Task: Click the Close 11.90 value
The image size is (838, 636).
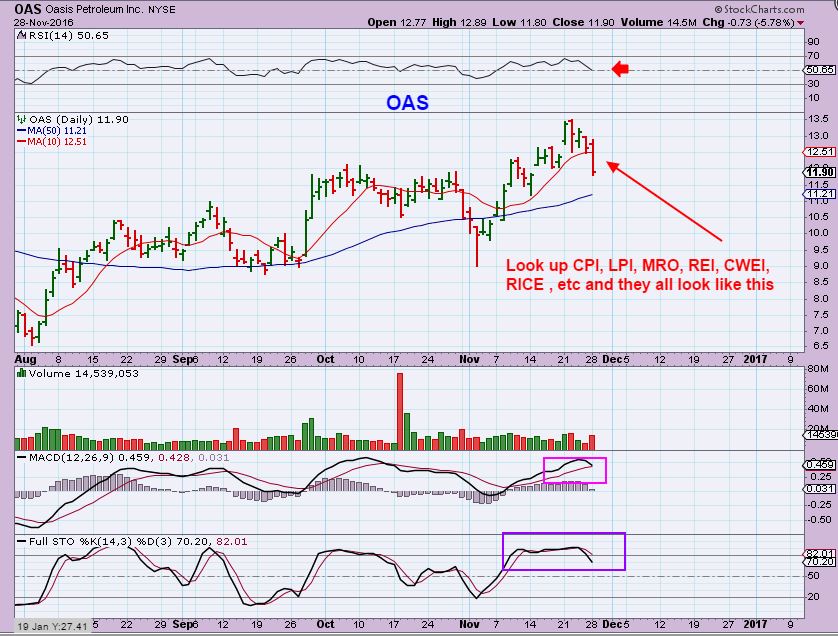Action: pos(584,22)
